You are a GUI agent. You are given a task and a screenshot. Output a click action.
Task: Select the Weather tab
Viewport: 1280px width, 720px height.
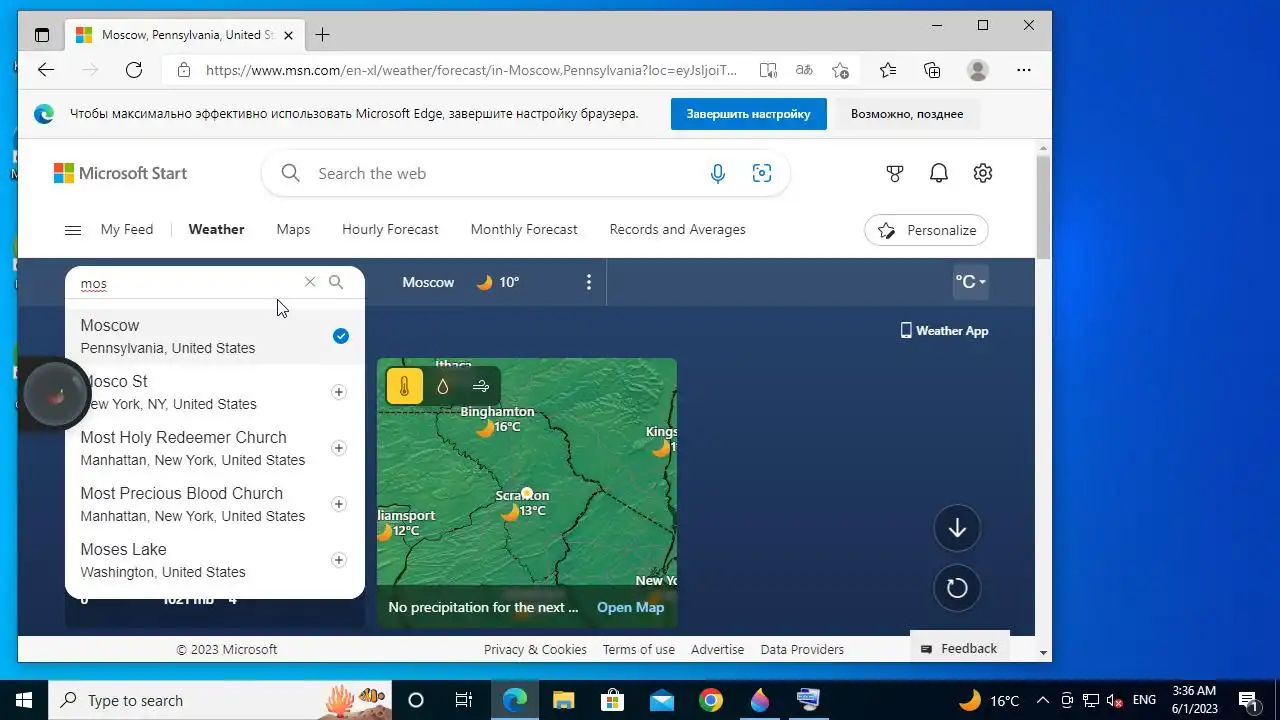[x=216, y=229]
